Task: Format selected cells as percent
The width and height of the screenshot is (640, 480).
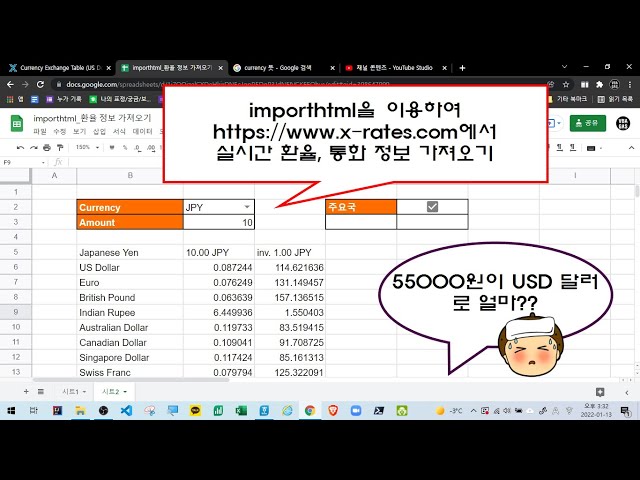Action: tap(125, 147)
